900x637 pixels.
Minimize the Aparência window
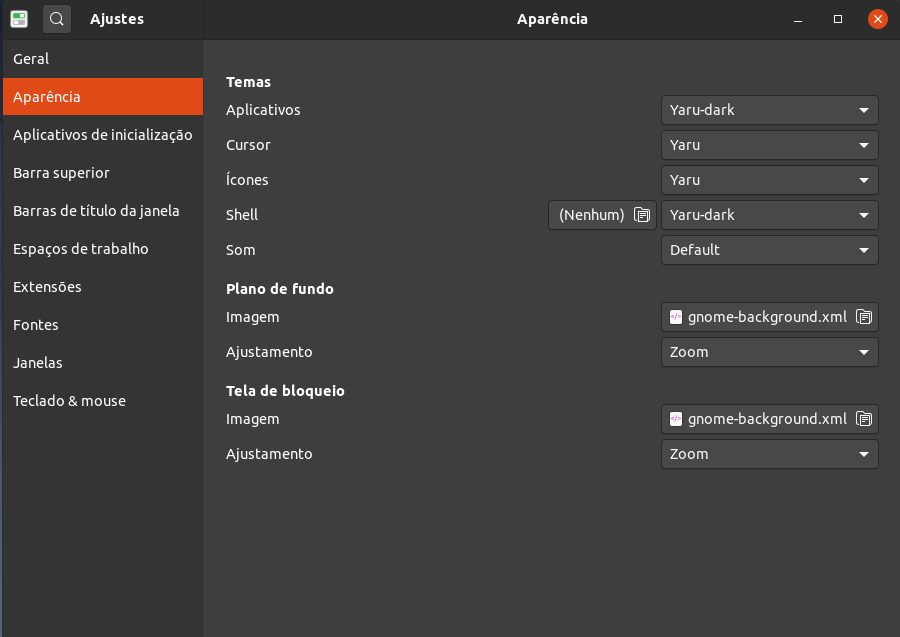(799, 19)
